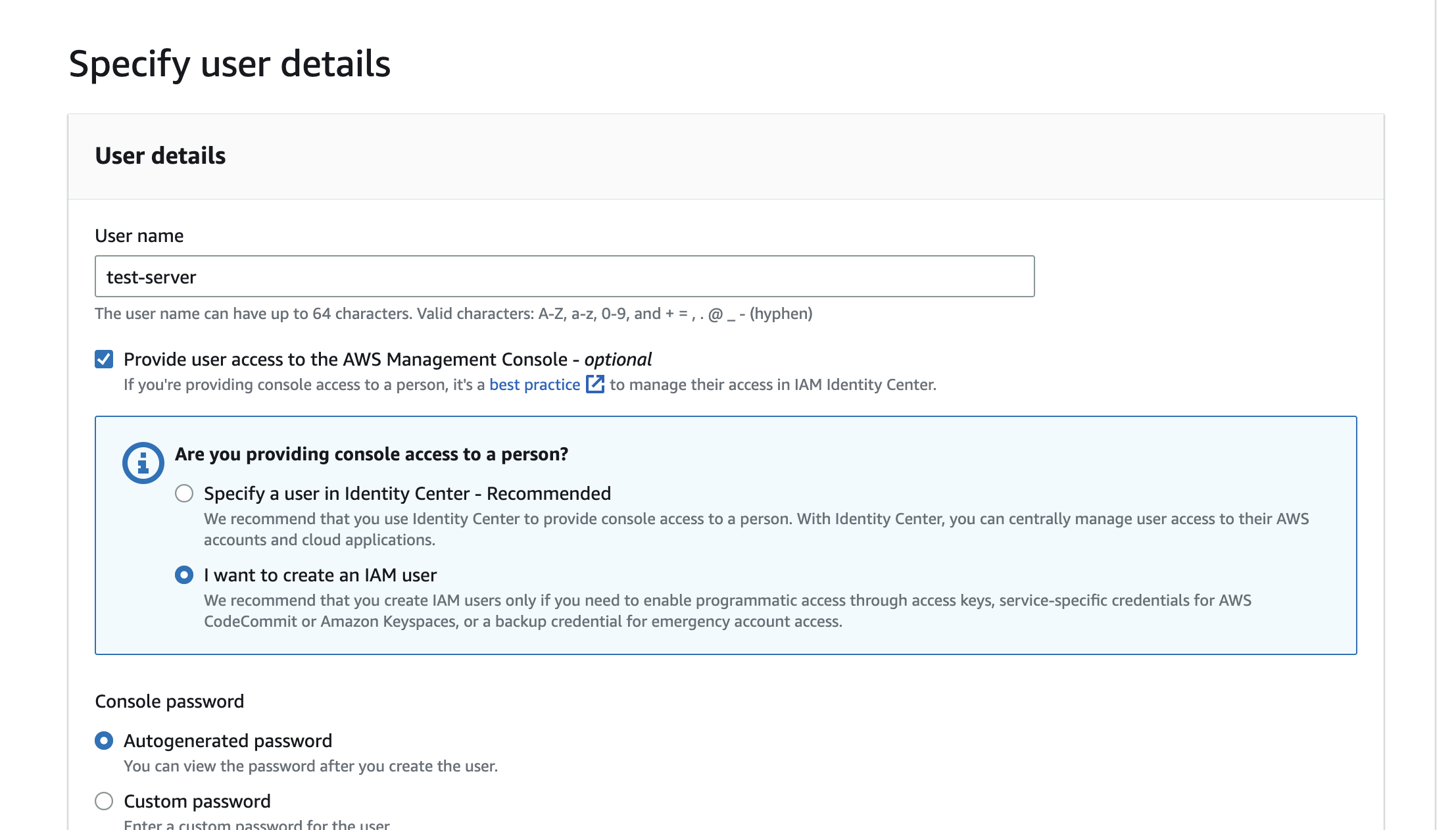
Task: Click the external link icon beside best practice
Action: tap(595, 384)
